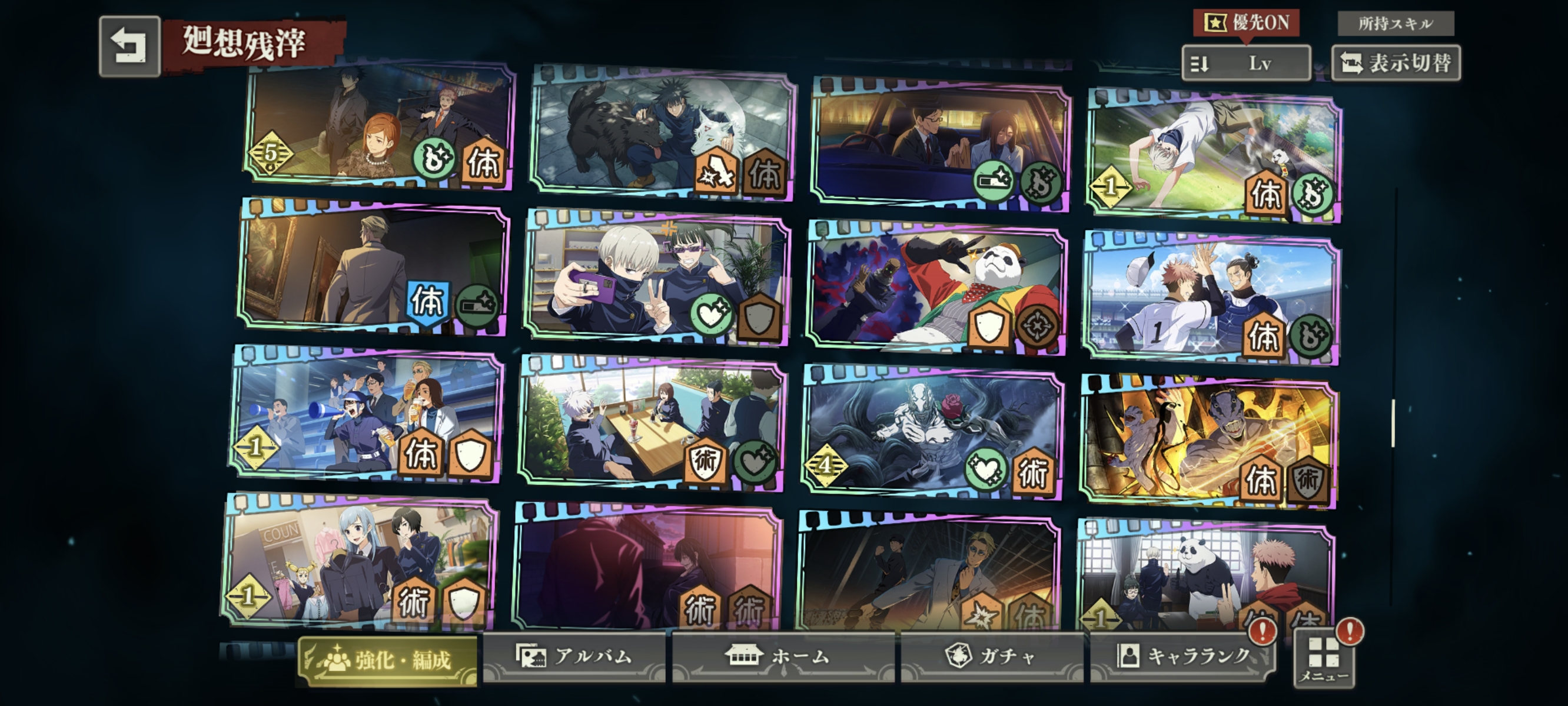This screenshot has width=1568, height=706.
Task: Go back with the return arrow button
Action: 129,46
